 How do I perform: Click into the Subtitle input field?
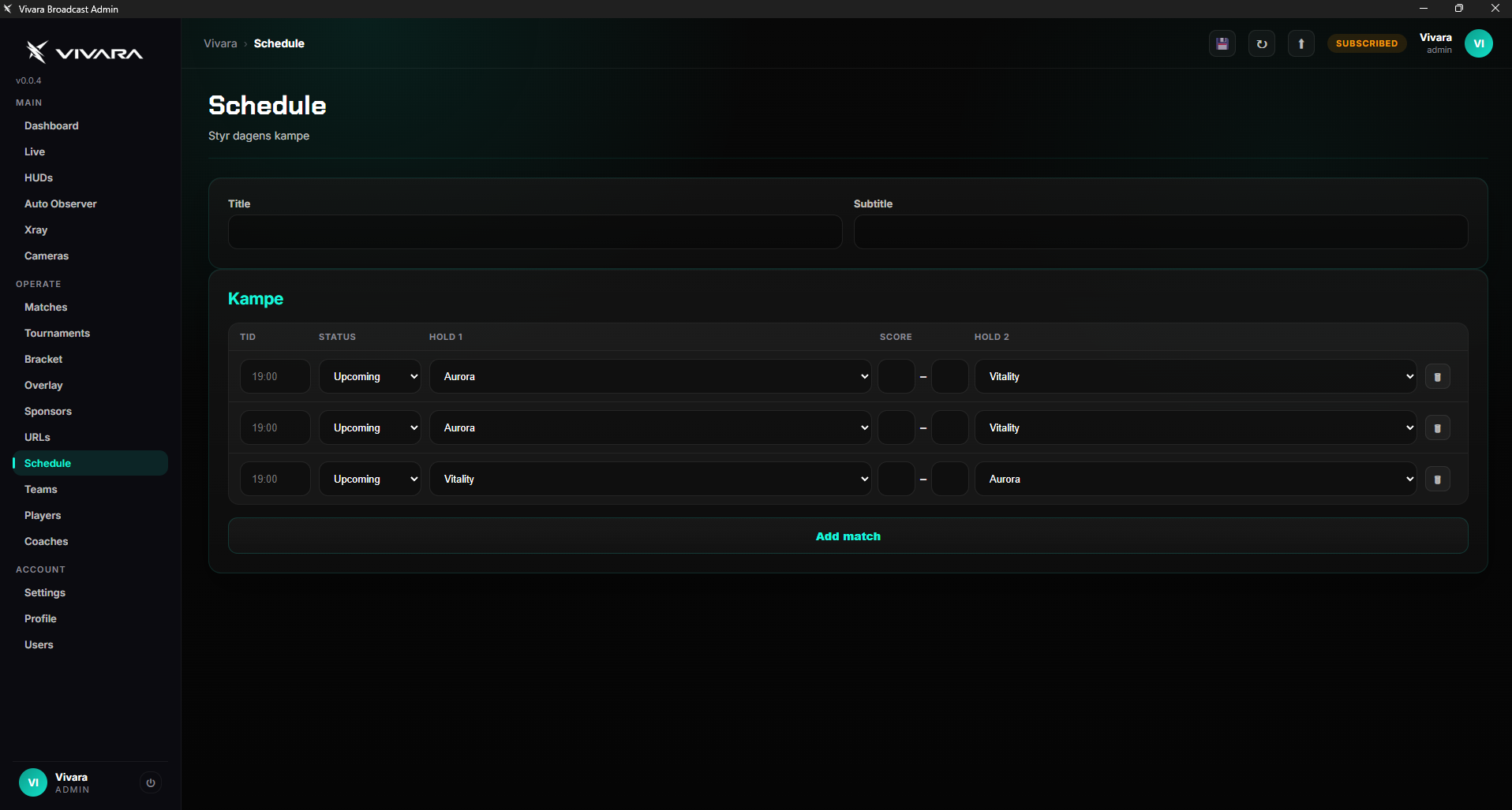[x=1161, y=232]
